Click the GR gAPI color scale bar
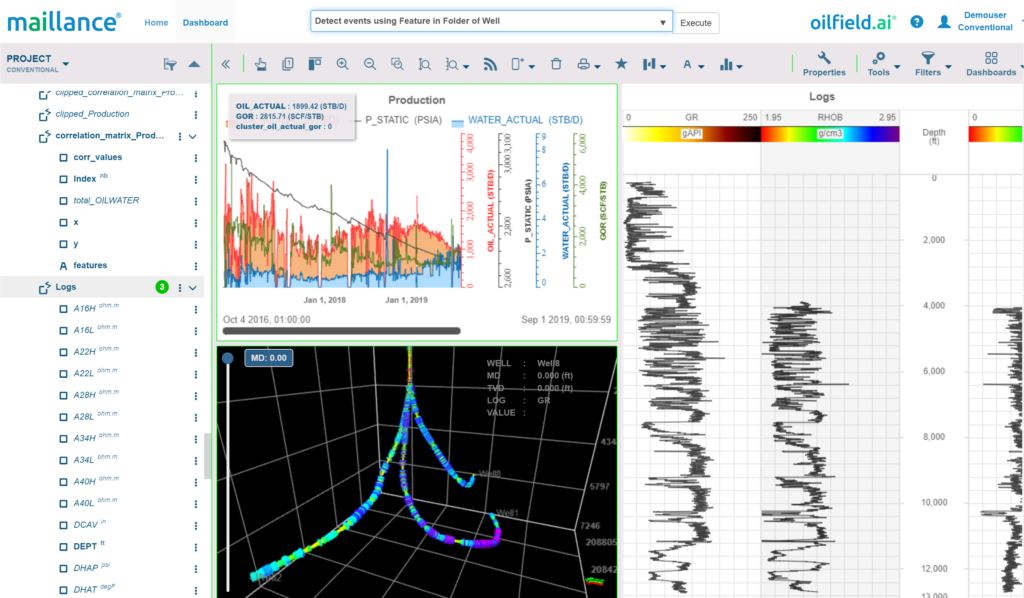The height and width of the screenshot is (598, 1024). tap(692, 134)
